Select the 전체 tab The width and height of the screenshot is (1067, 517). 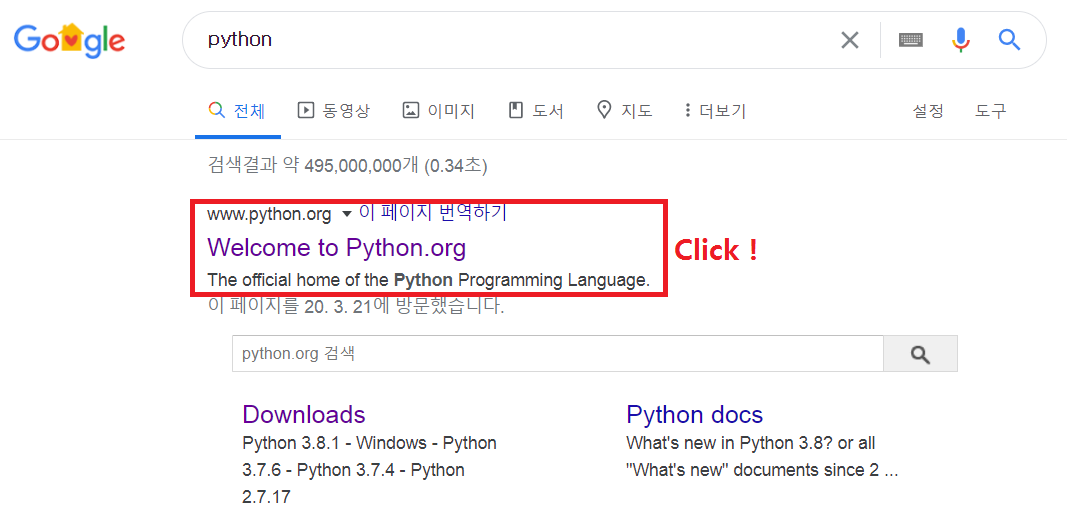click(237, 111)
